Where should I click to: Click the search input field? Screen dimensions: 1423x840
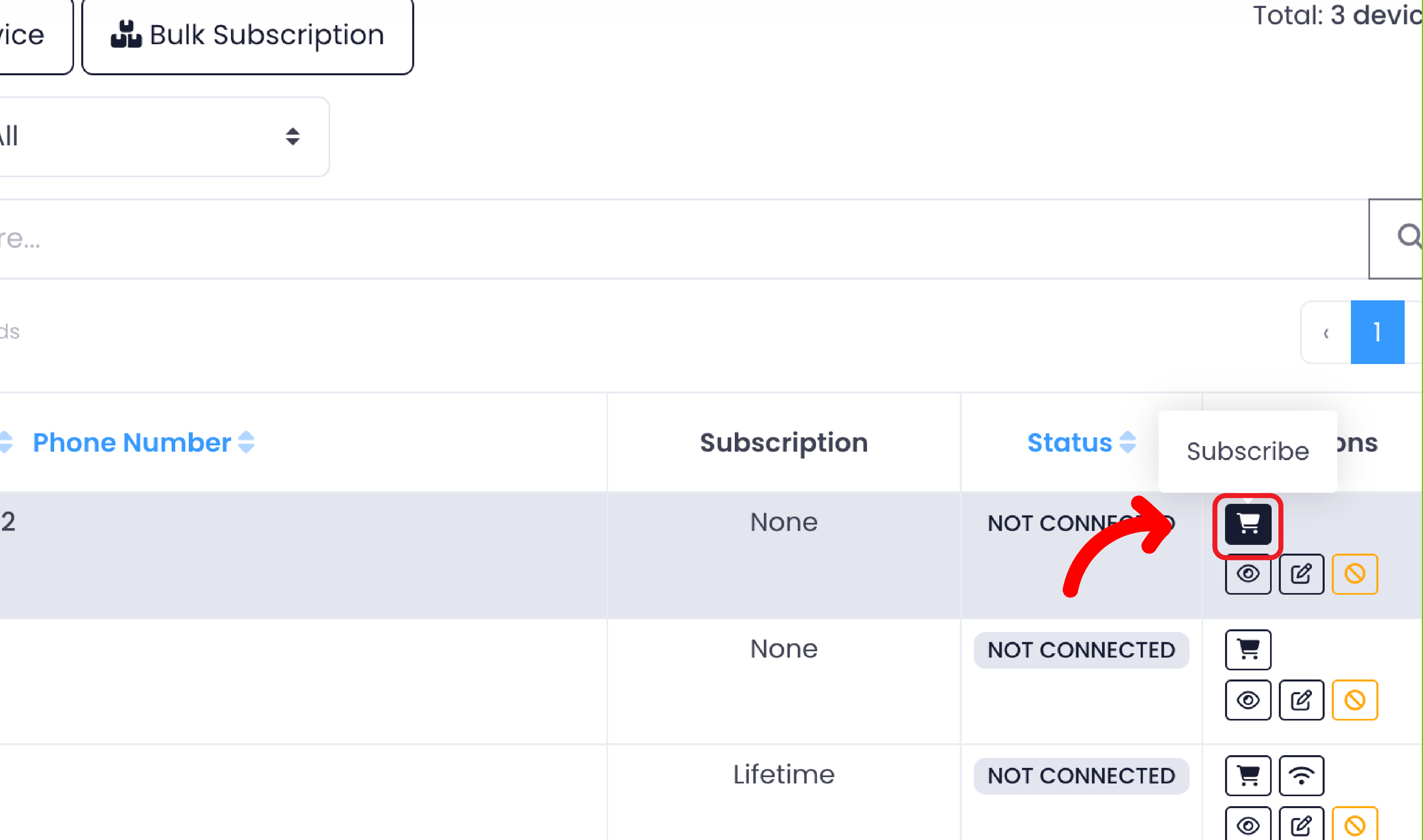point(679,238)
